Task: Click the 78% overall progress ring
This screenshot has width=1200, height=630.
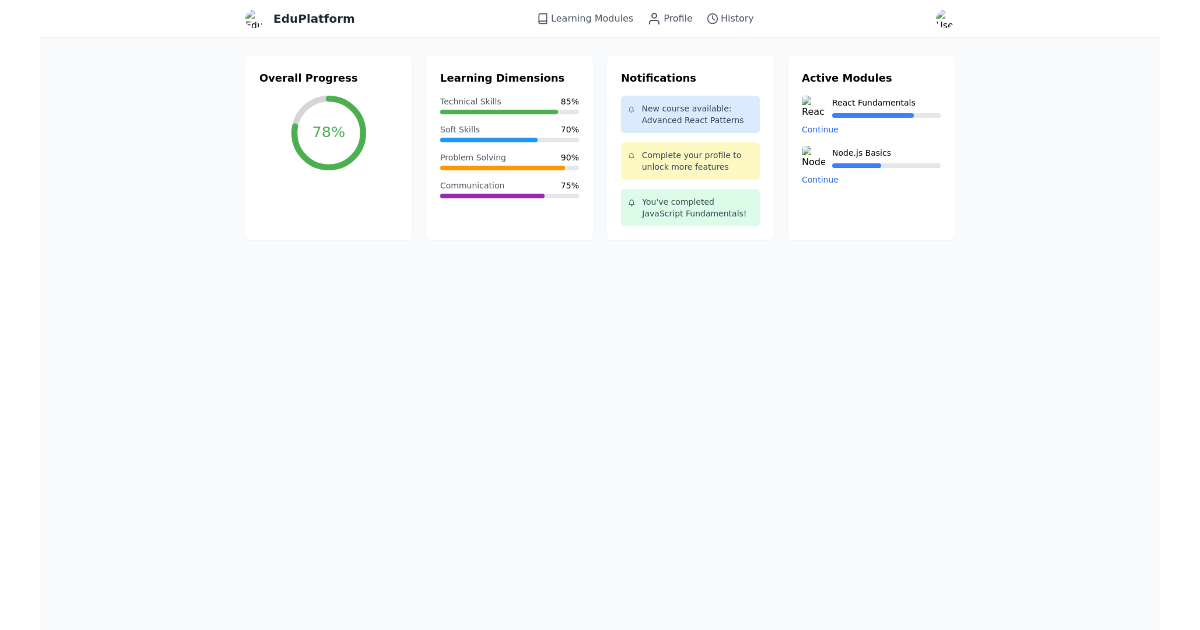Action: tap(328, 132)
